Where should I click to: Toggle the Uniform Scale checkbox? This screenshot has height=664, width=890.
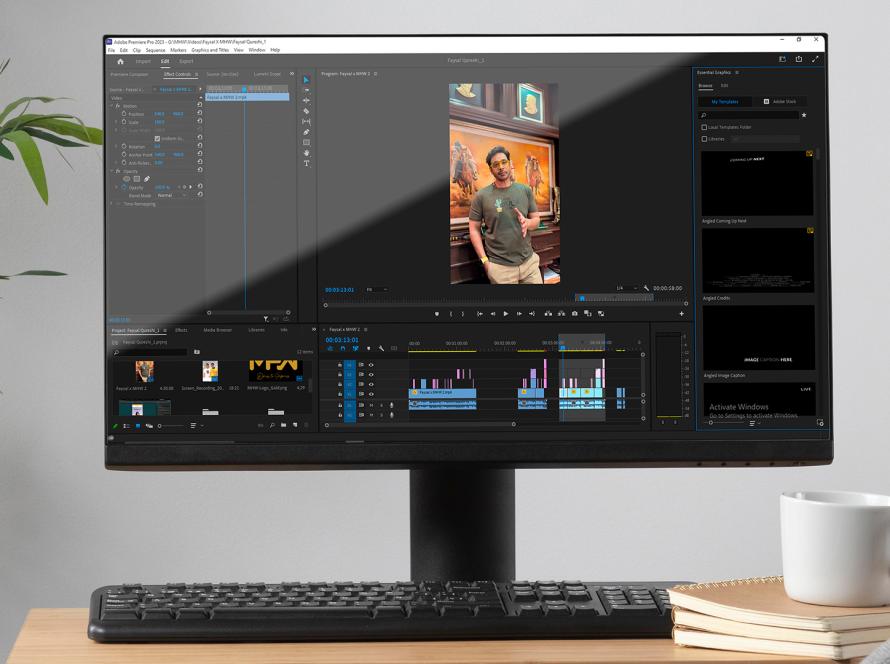coord(157,138)
